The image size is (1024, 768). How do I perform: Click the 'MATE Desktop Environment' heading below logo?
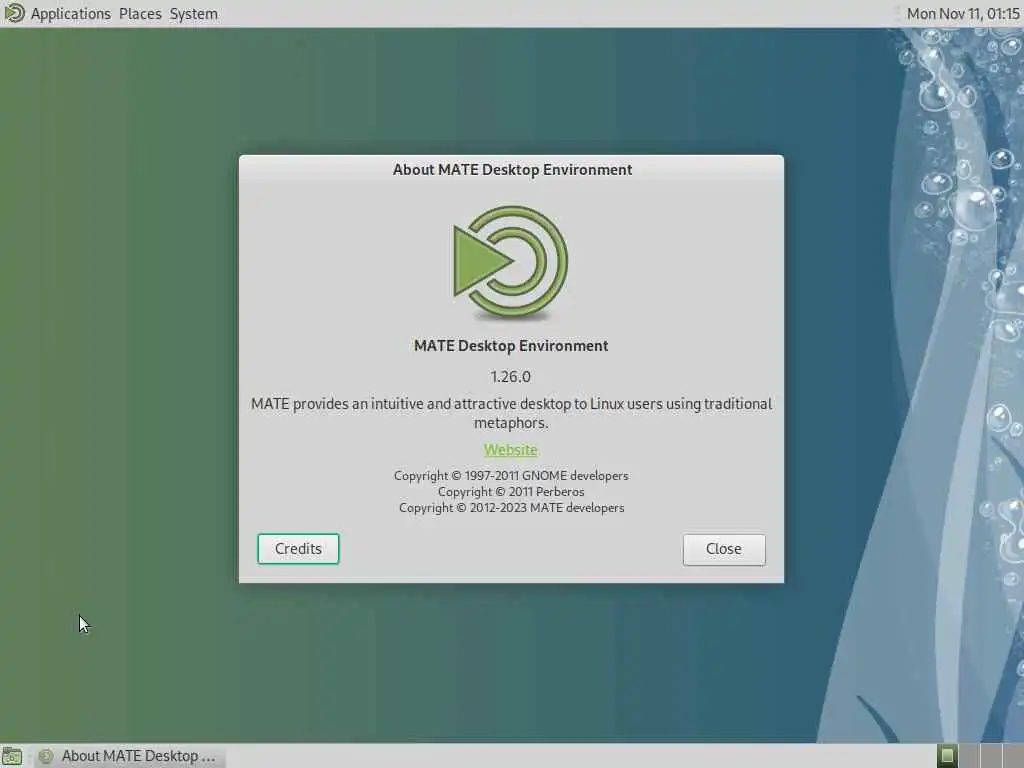(511, 345)
